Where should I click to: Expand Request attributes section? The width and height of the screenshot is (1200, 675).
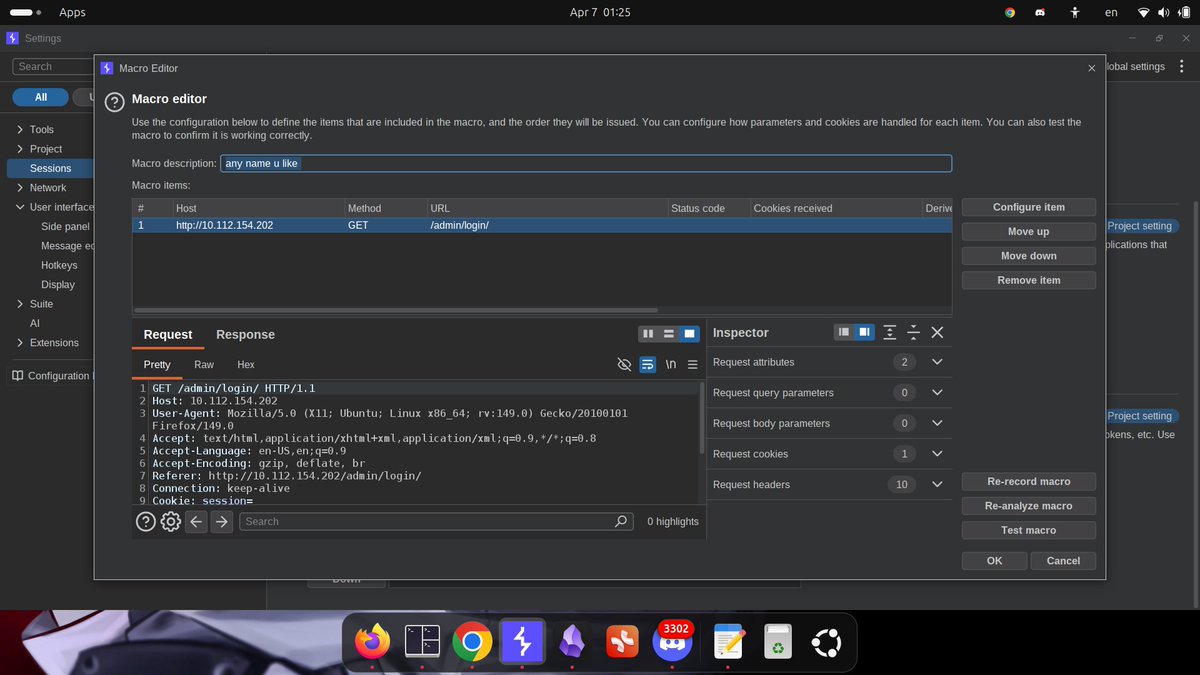point(937,362)
